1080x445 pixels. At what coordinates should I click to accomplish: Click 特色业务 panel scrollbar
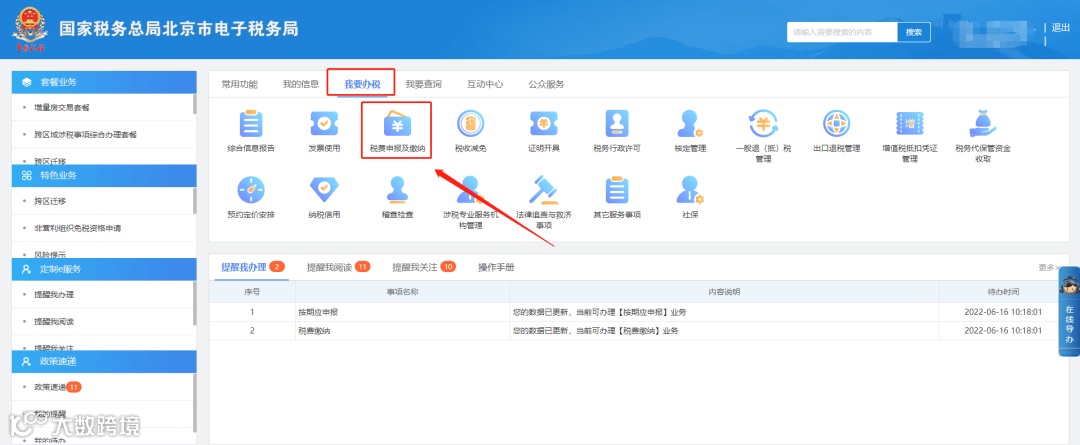pyautogui.click(x=194, y=200)
